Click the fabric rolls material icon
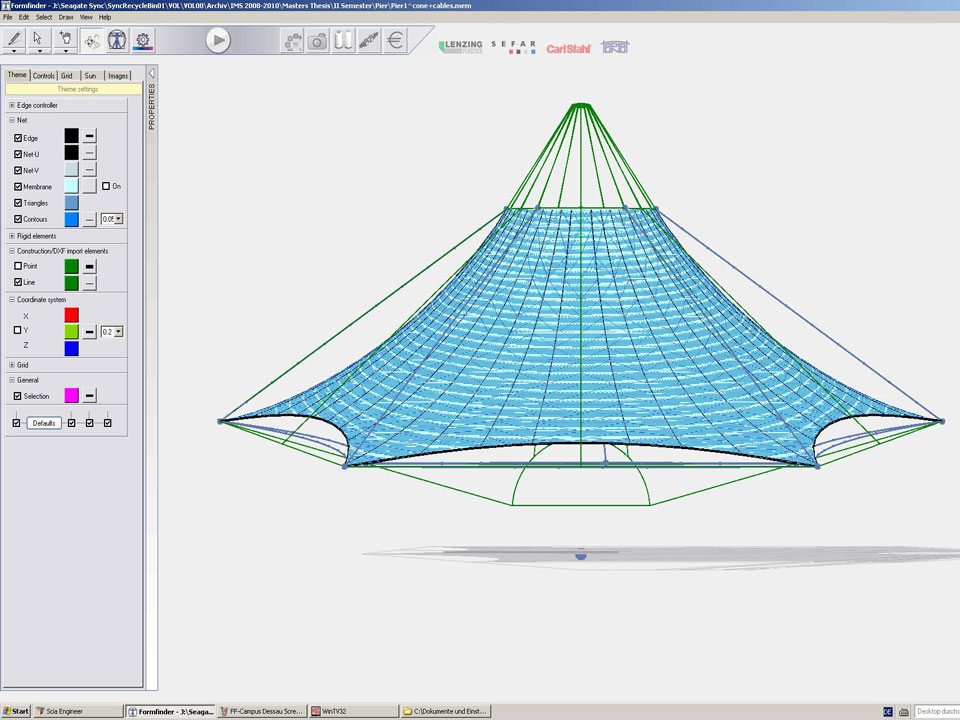The height and width of the screenshot is (720, 960). [344, 41]
